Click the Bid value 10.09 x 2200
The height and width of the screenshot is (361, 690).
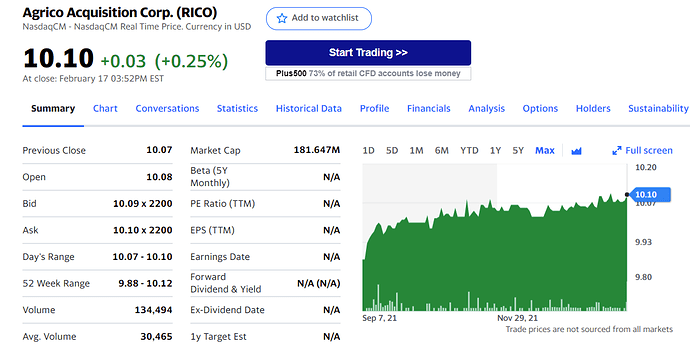point(143,203)
